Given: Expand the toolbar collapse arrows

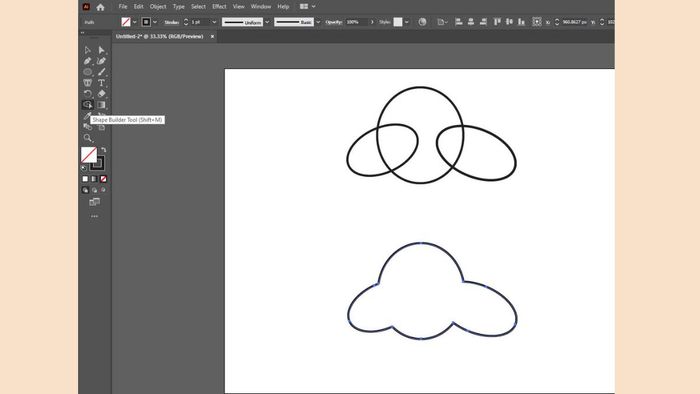Looking at the screenshot, I should 82,33.
